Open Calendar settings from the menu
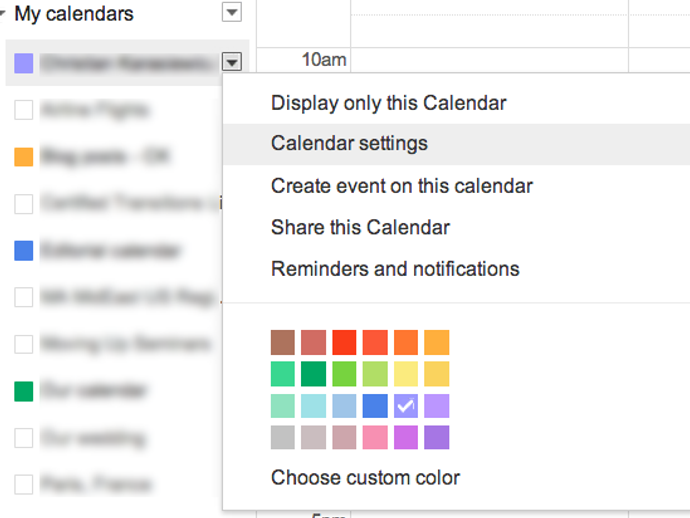 point(349,144)
